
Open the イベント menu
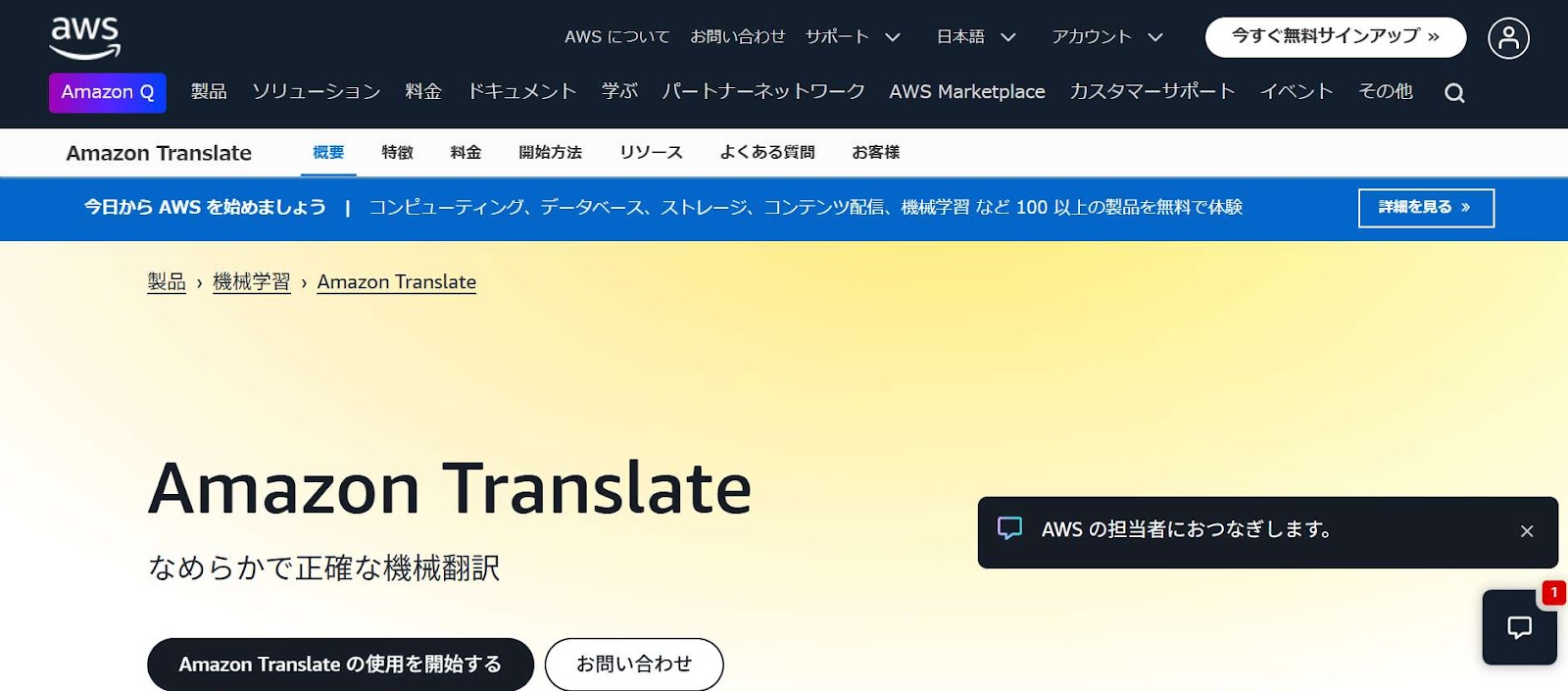1297,92
